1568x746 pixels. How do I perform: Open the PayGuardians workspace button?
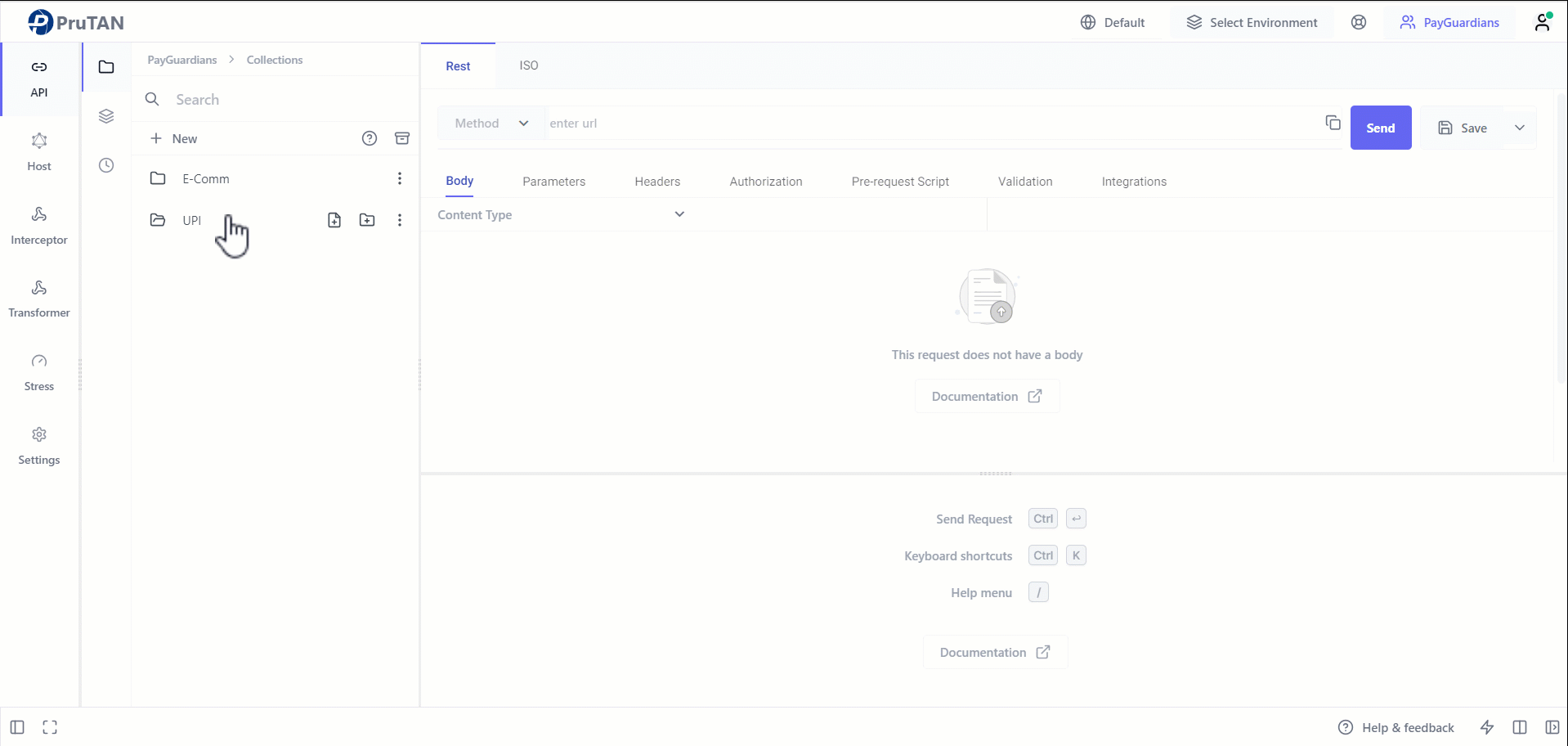(1449, 23)
